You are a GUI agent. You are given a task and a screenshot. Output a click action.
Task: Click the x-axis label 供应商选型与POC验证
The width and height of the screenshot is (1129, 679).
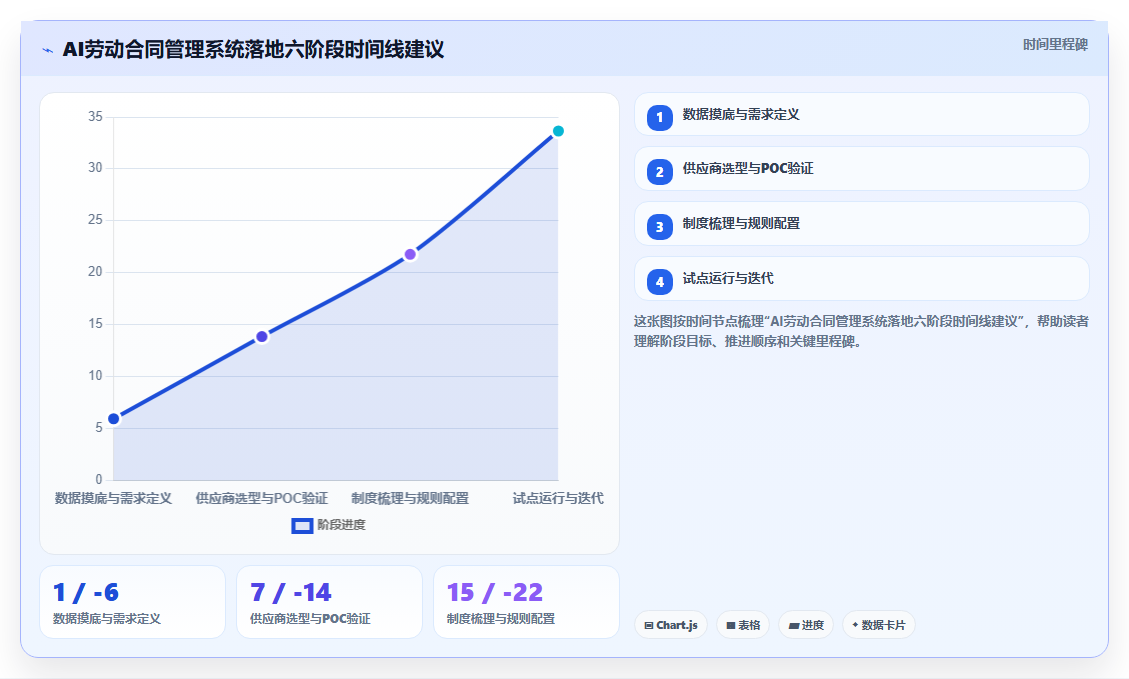coord(262,498)
